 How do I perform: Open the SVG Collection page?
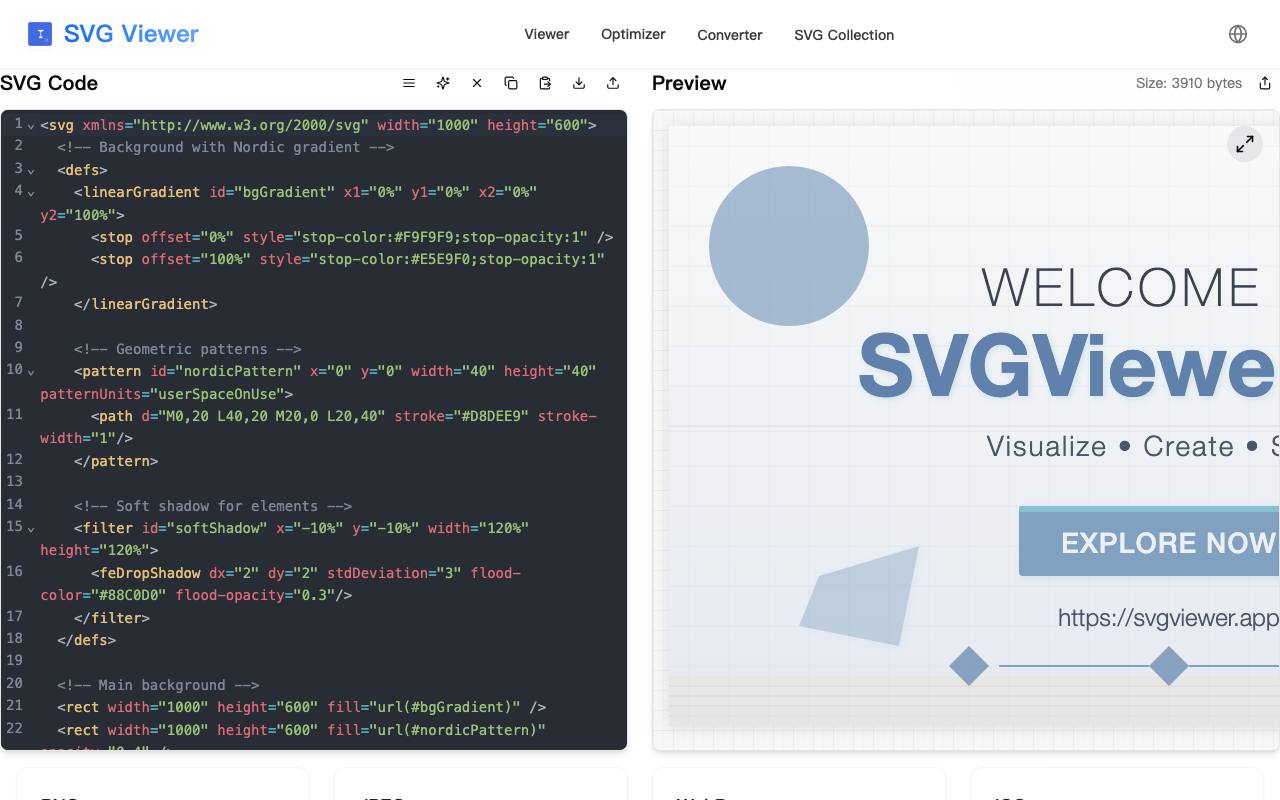point(844,35)
